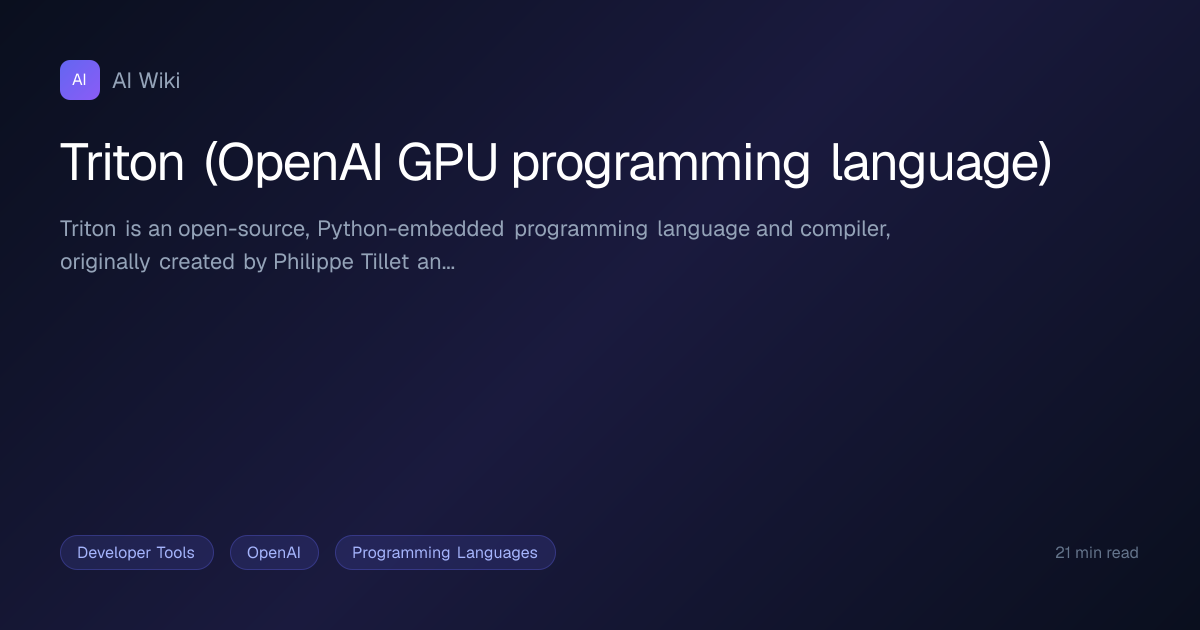Click the article description starting 'Triton is an open-source'
The width and height of the screenshot is (1200, 630).
click(x=475, y=246)
